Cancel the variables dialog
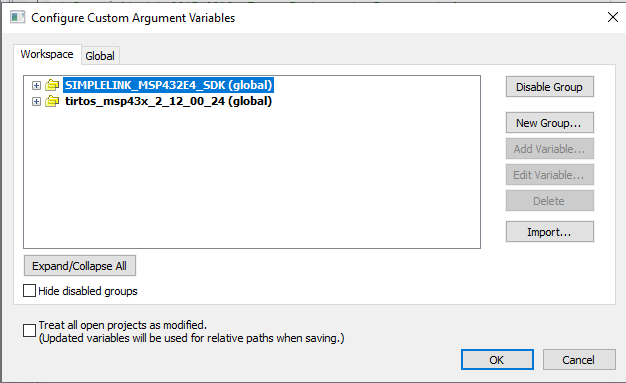Image resolution: width=626 pixels, height=383 pixels. pyautogui.click(x=579, y=360)
